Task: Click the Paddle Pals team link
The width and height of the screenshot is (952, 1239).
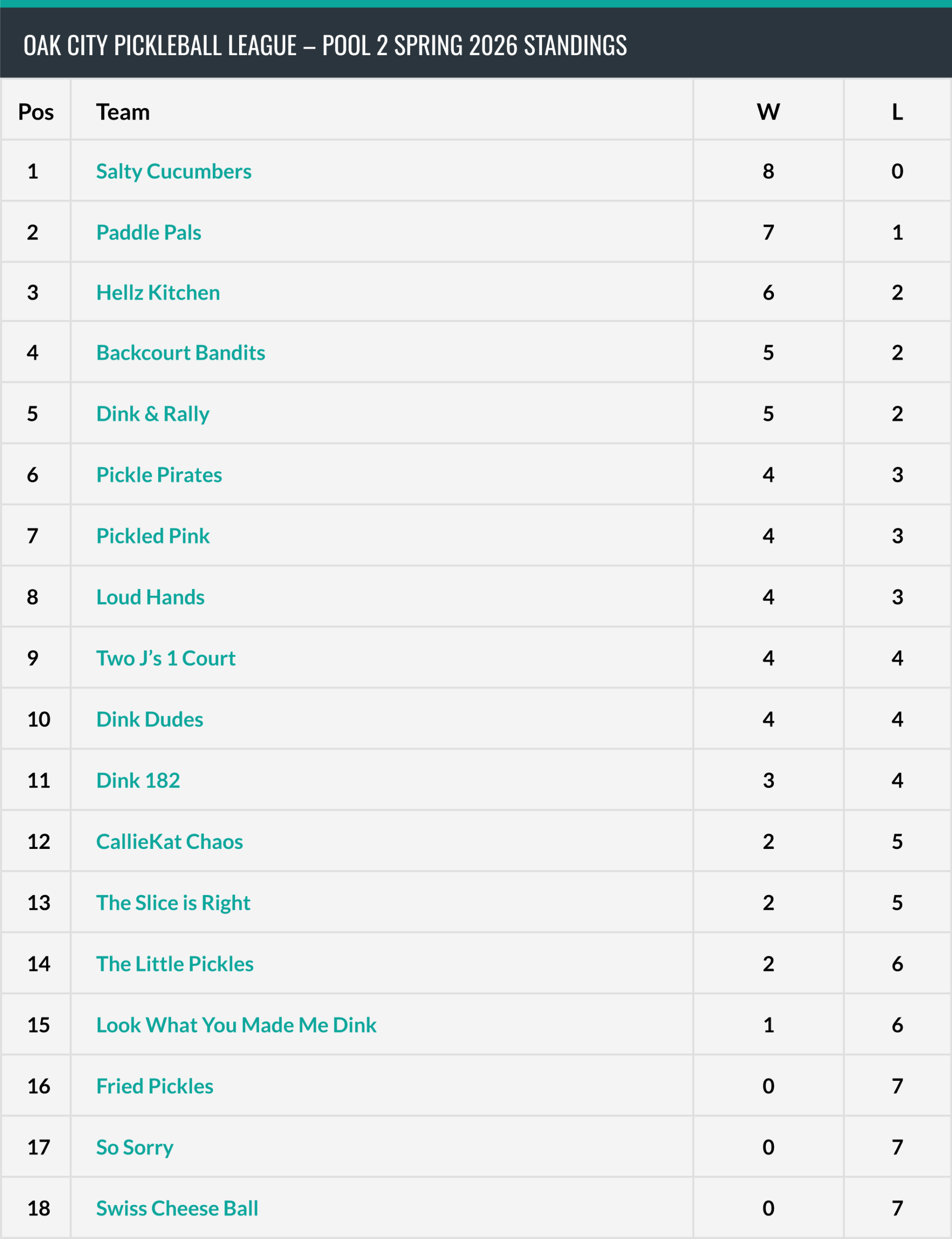Action: [149, 232]
